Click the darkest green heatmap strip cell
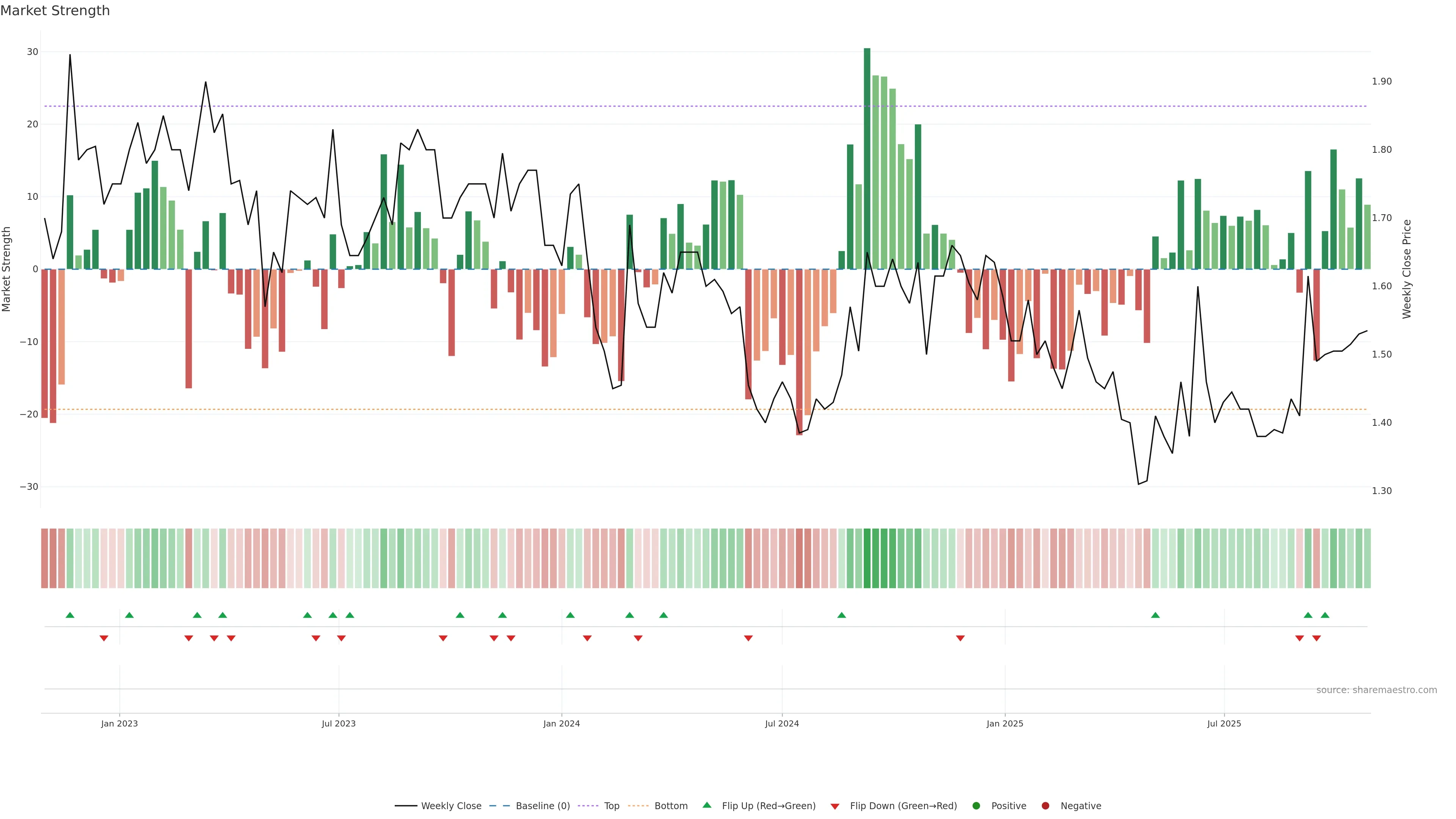1456x819 pixels. click(x=867, y=559)
